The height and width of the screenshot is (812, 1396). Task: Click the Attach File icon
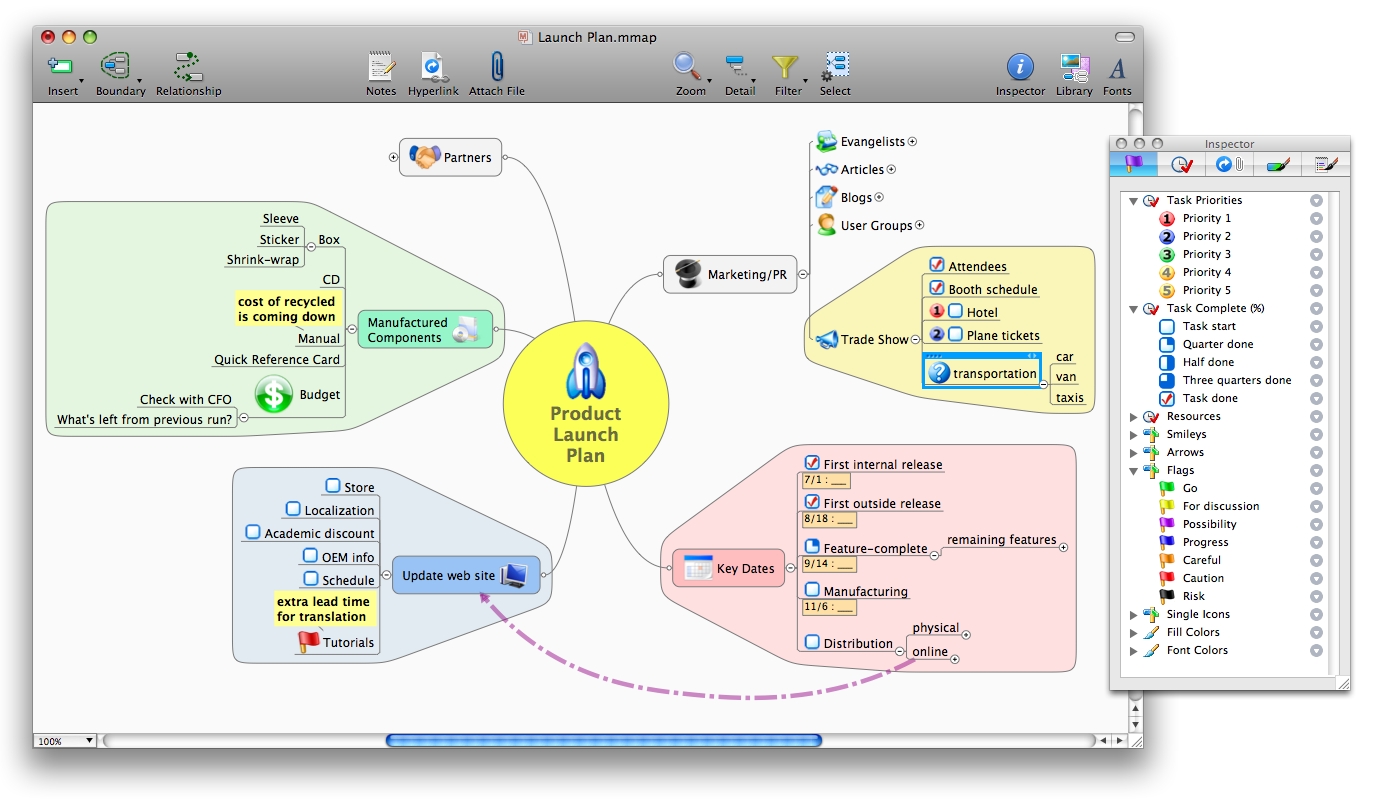[x=496, y=68]
